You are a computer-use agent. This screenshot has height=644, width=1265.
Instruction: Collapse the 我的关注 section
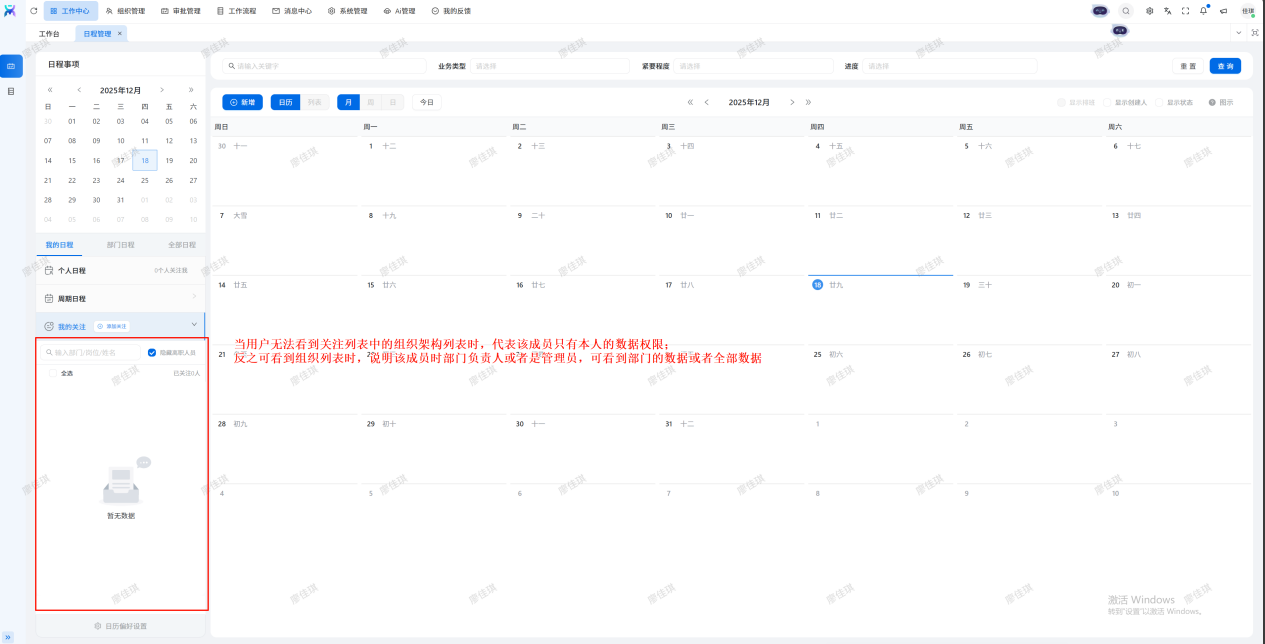point(193,325)
